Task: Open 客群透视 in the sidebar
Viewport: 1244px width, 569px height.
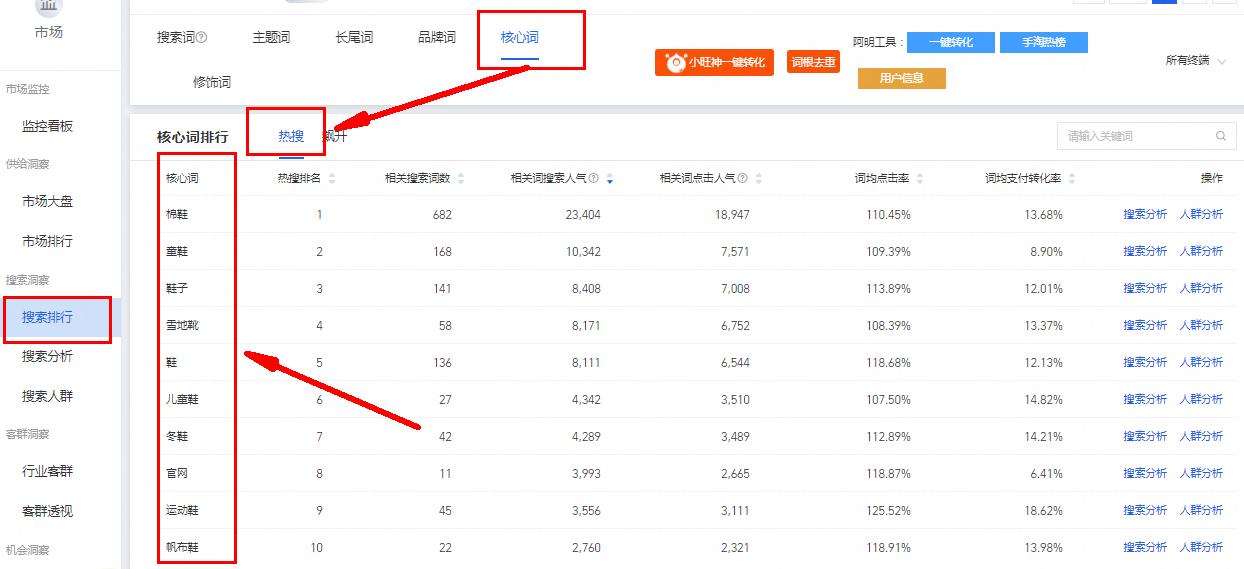Action: (x=48, y=511)
